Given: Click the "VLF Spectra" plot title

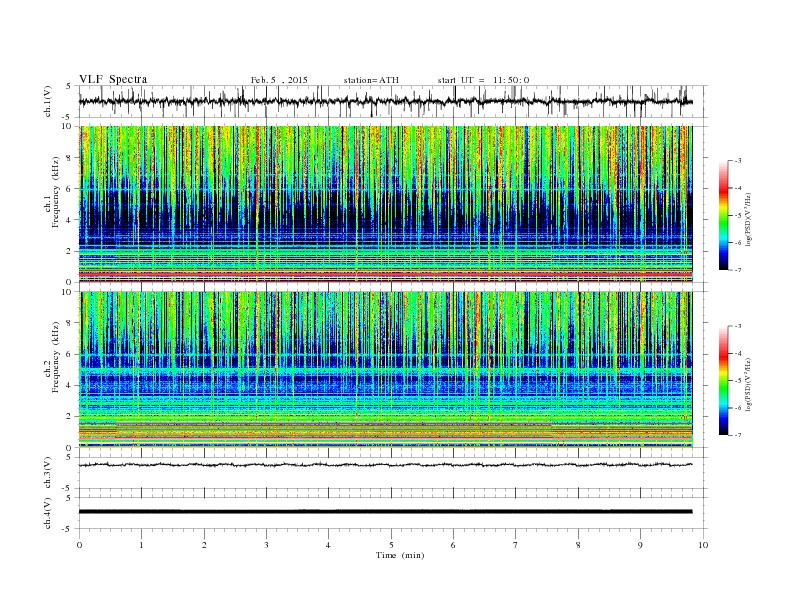Looking at the screenshot, I should pos(113,79).
